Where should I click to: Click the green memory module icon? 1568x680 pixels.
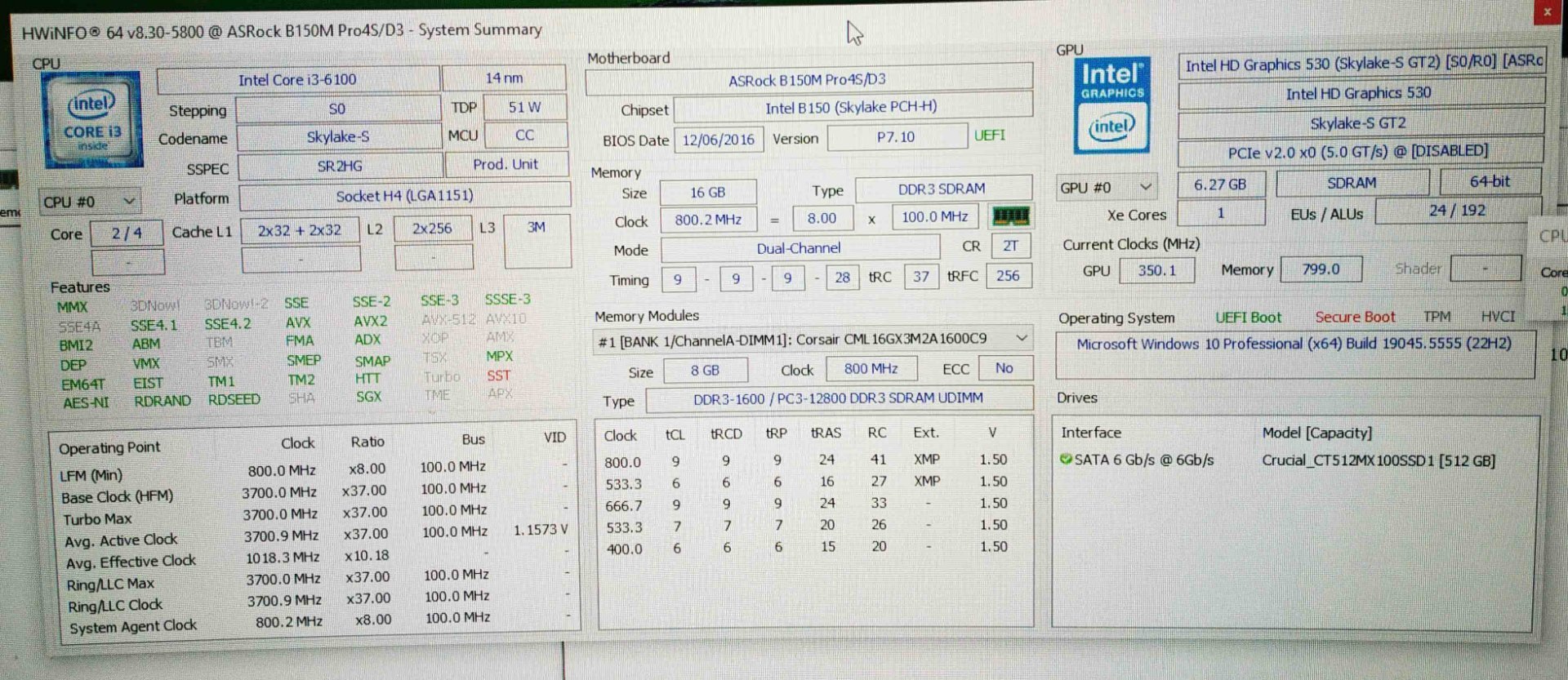(1010, 216)
